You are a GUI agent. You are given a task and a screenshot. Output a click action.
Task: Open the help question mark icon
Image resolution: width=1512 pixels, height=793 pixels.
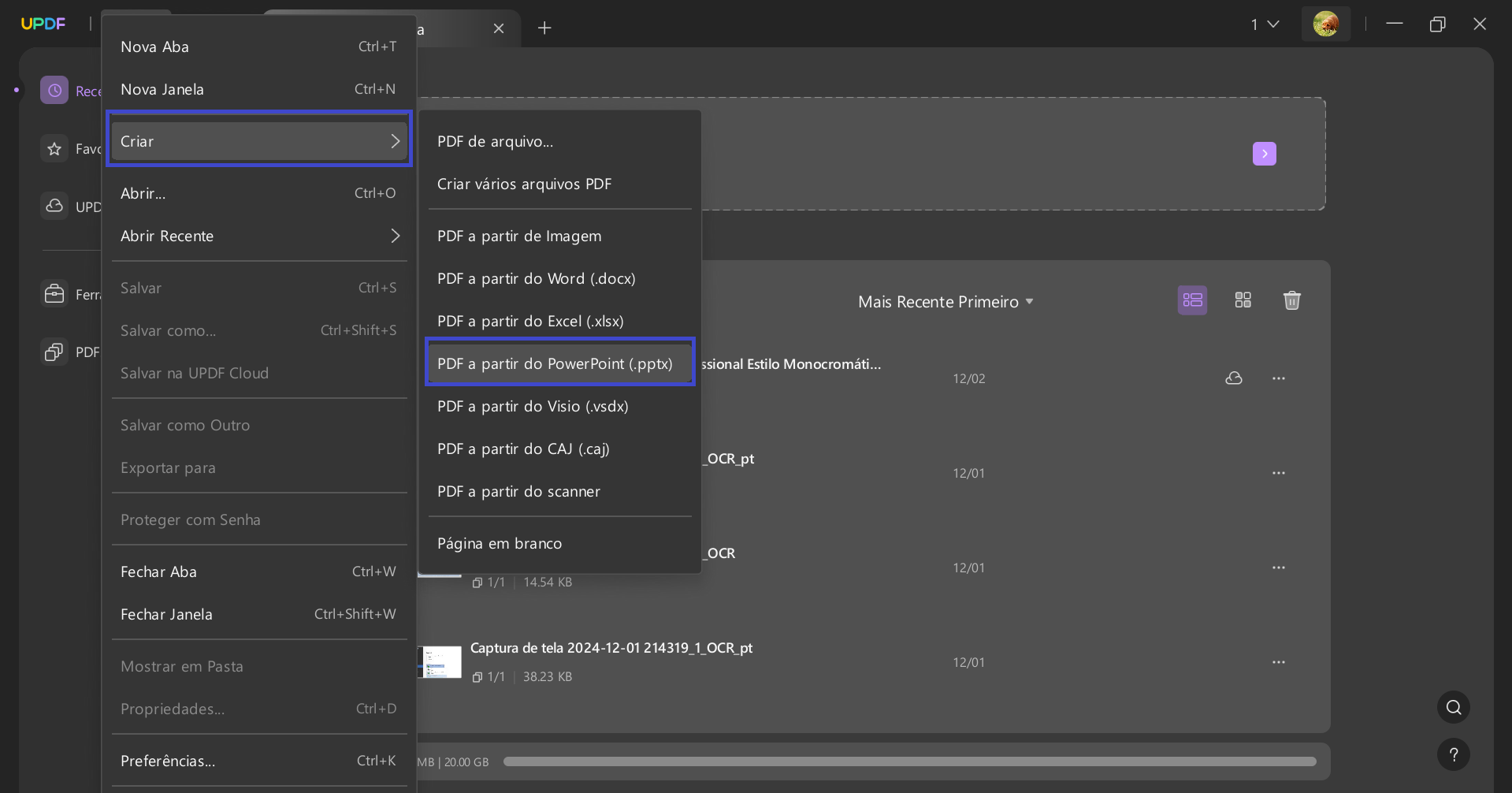point(1454,754)
